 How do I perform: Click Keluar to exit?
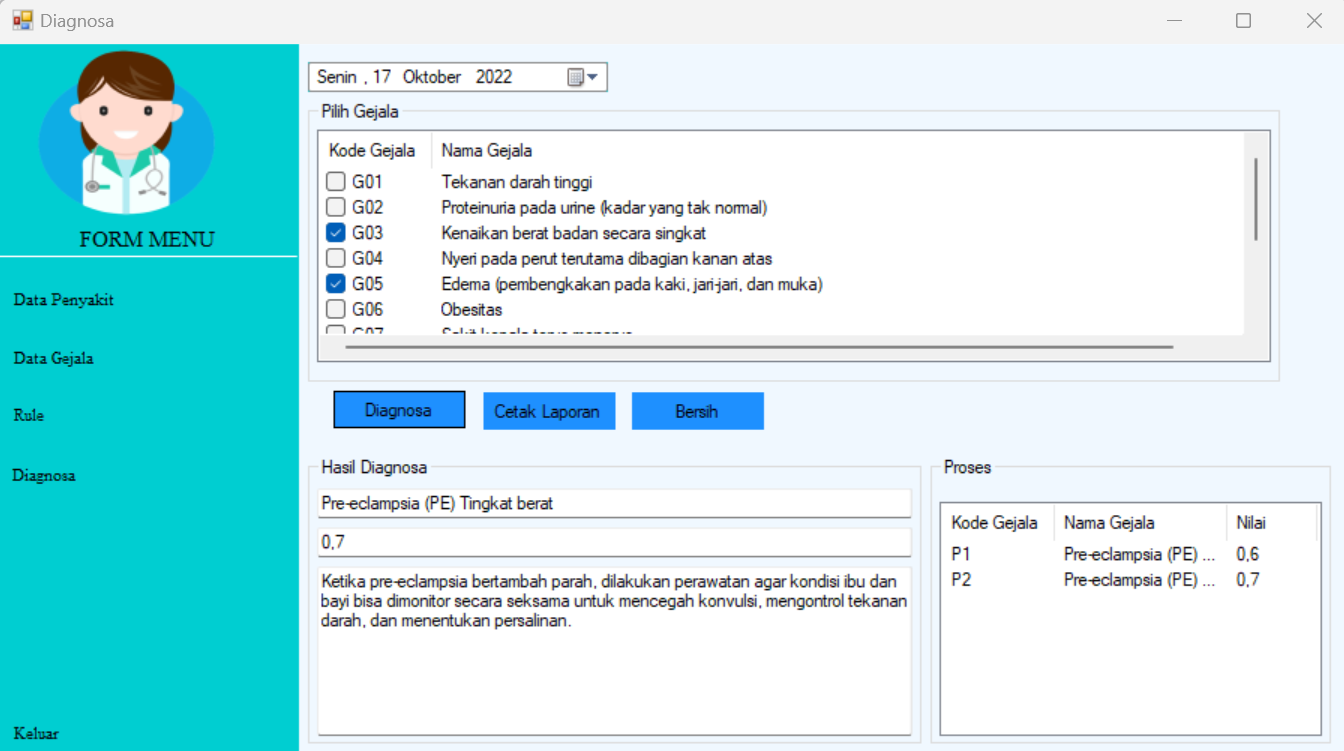coord(36,733)
